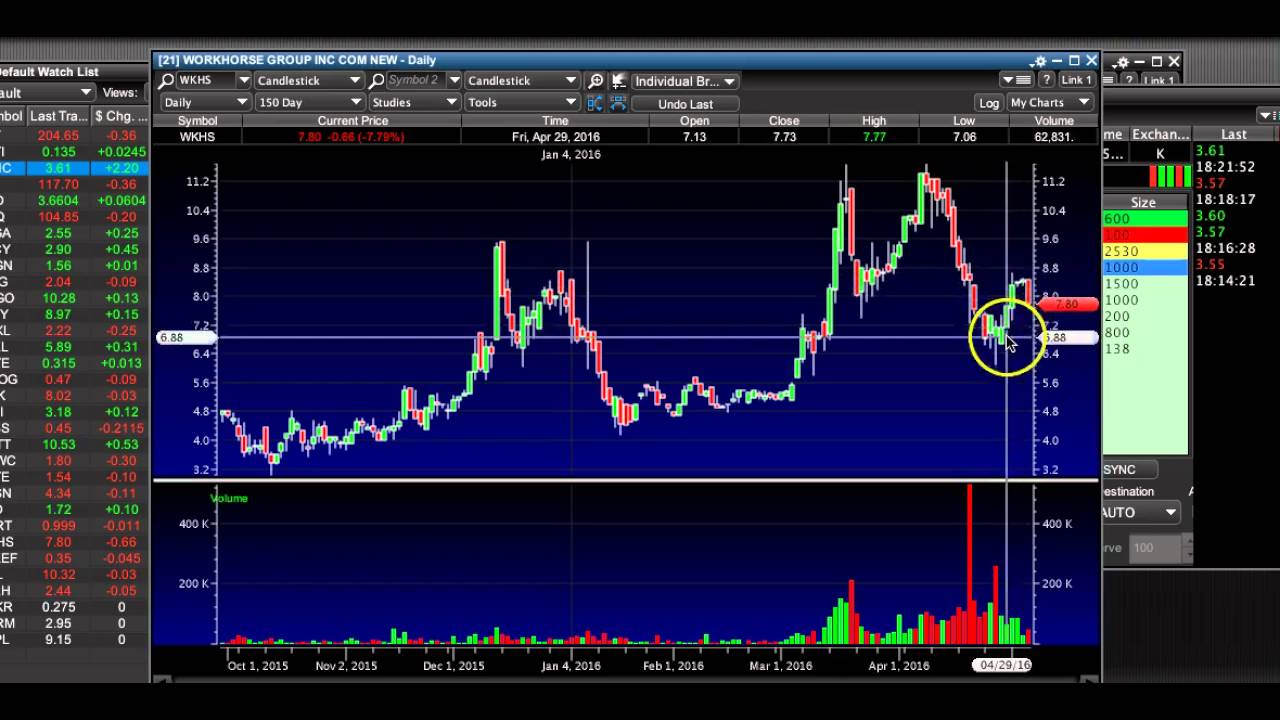Open the chart's question mark help button
Image resolution: width=1280 pixels, height=720 pixels.
click(x=1046, y=80)
